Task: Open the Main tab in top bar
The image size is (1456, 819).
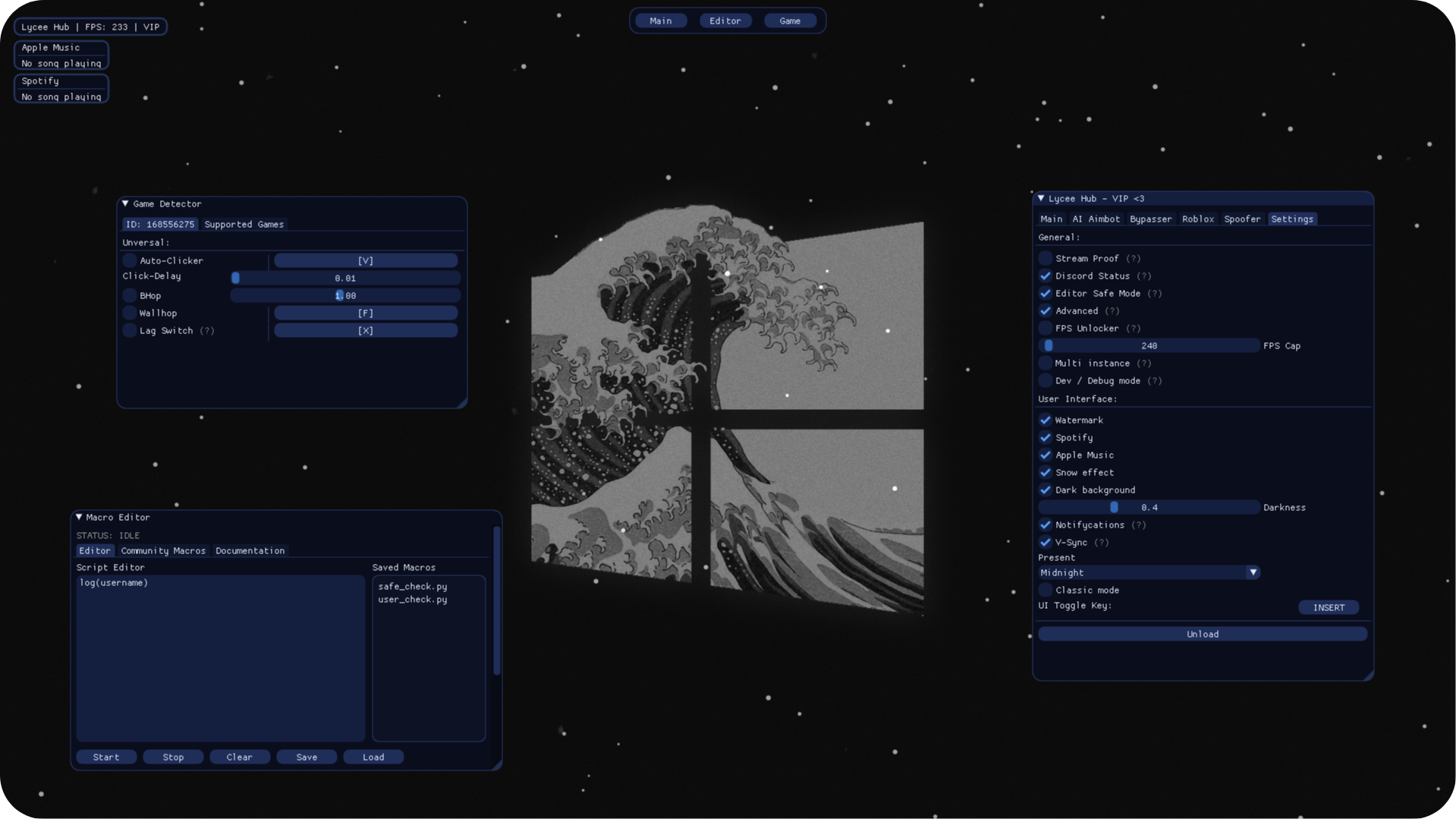Action: coord(661,20)
